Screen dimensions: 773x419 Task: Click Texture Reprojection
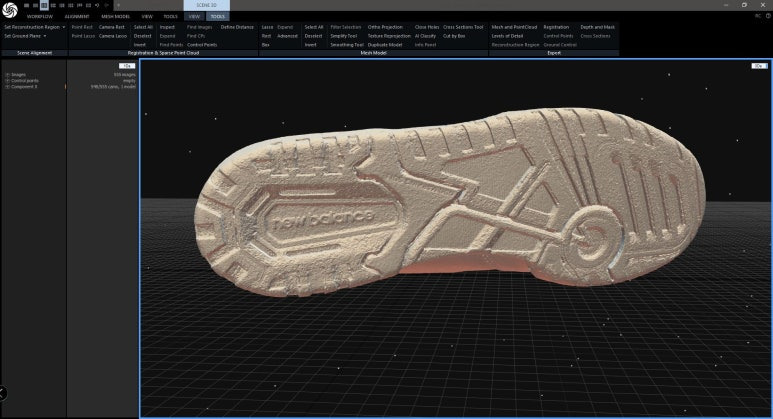click(x=389, y=36)
